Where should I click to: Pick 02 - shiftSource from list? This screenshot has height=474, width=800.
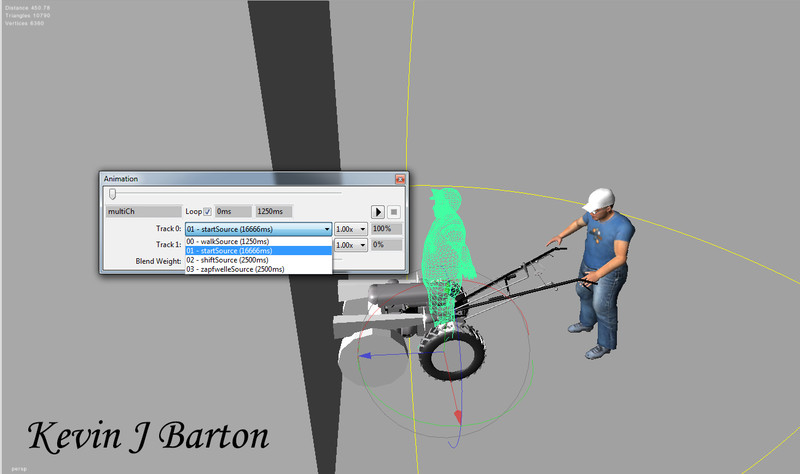[x=235, y=260]
